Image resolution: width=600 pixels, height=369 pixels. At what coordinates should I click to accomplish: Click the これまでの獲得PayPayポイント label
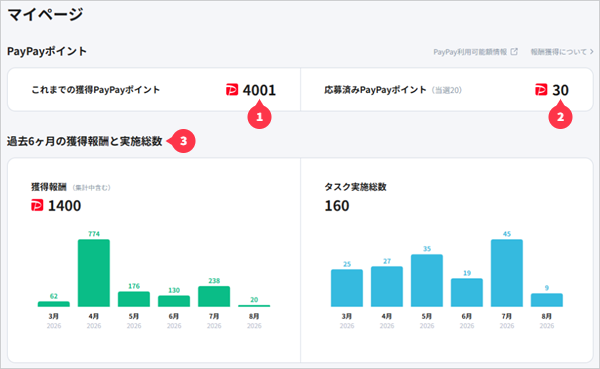pos(96,90)
